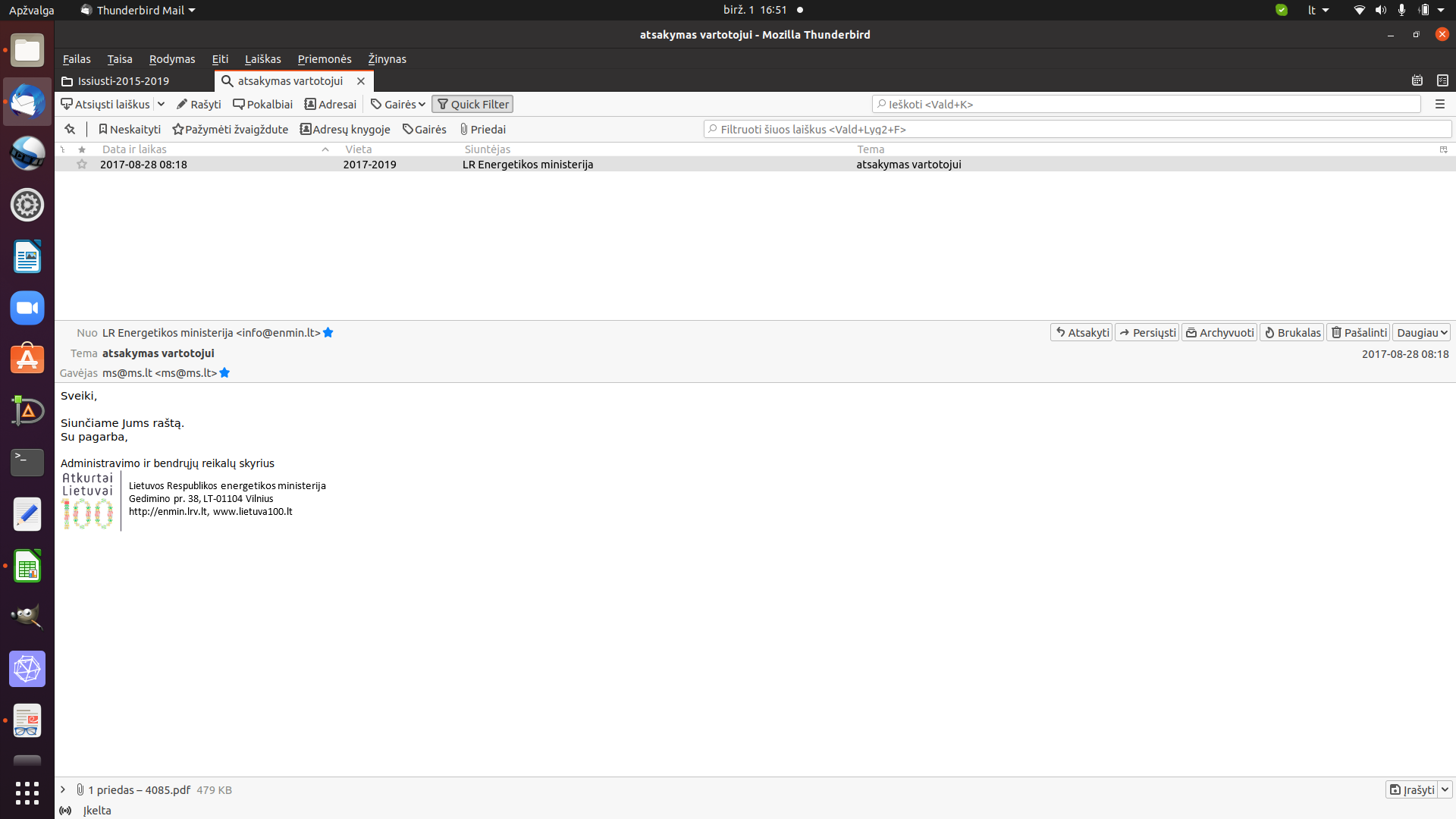This screenshot has height=819, width=1456.
Task: Click the star next to sender info@enmin.lt
Action: click(x=328, y=333)
